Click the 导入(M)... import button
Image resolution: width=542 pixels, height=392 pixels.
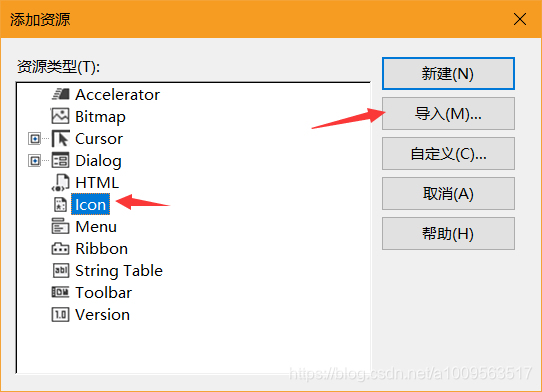tap(448, 114)
